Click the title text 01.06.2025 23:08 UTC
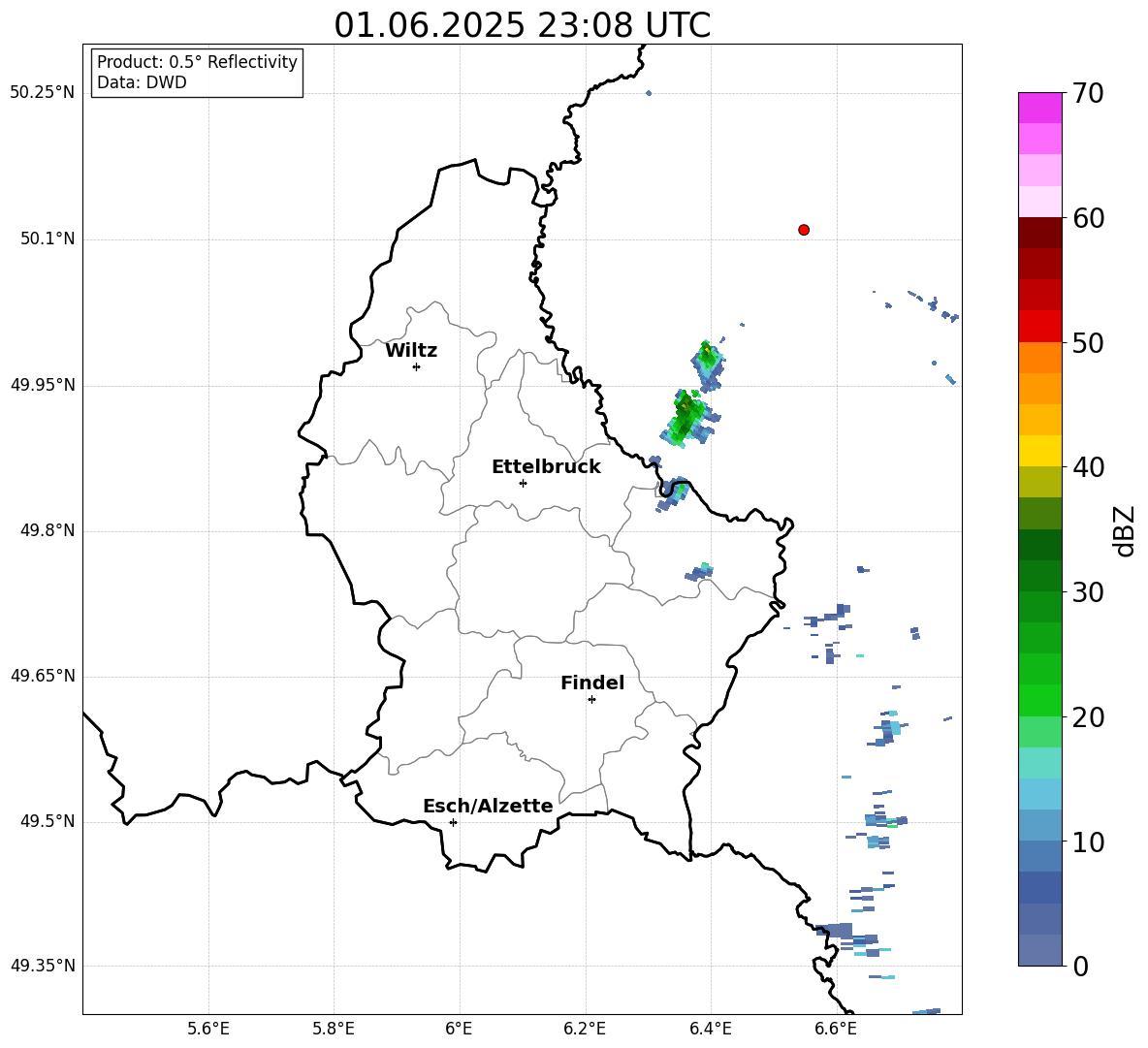The height and width of the screenshot is (1048, 1148). pyautogui.click(x=522, y=25)
